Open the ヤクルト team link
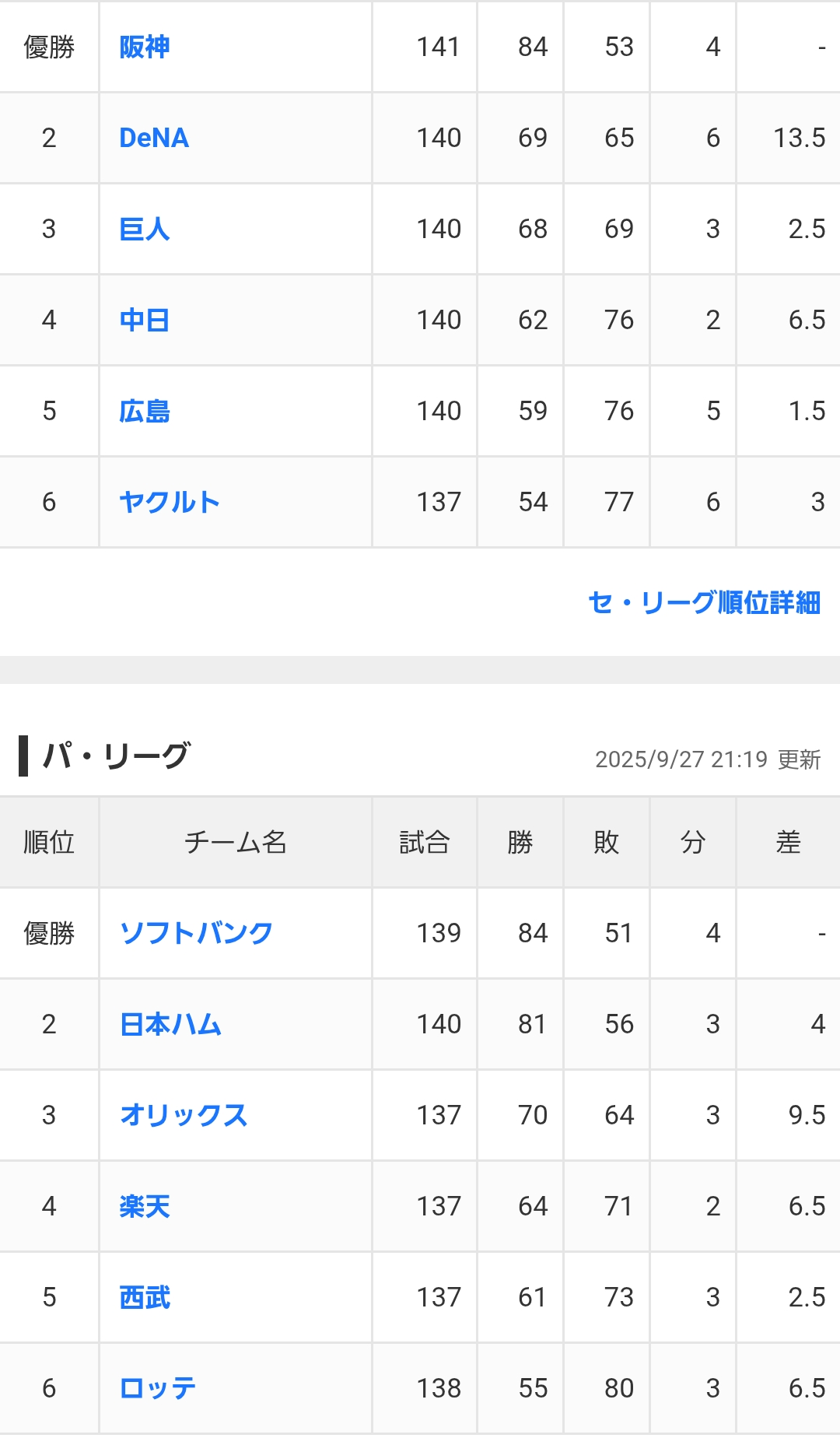 pos(170,502)
